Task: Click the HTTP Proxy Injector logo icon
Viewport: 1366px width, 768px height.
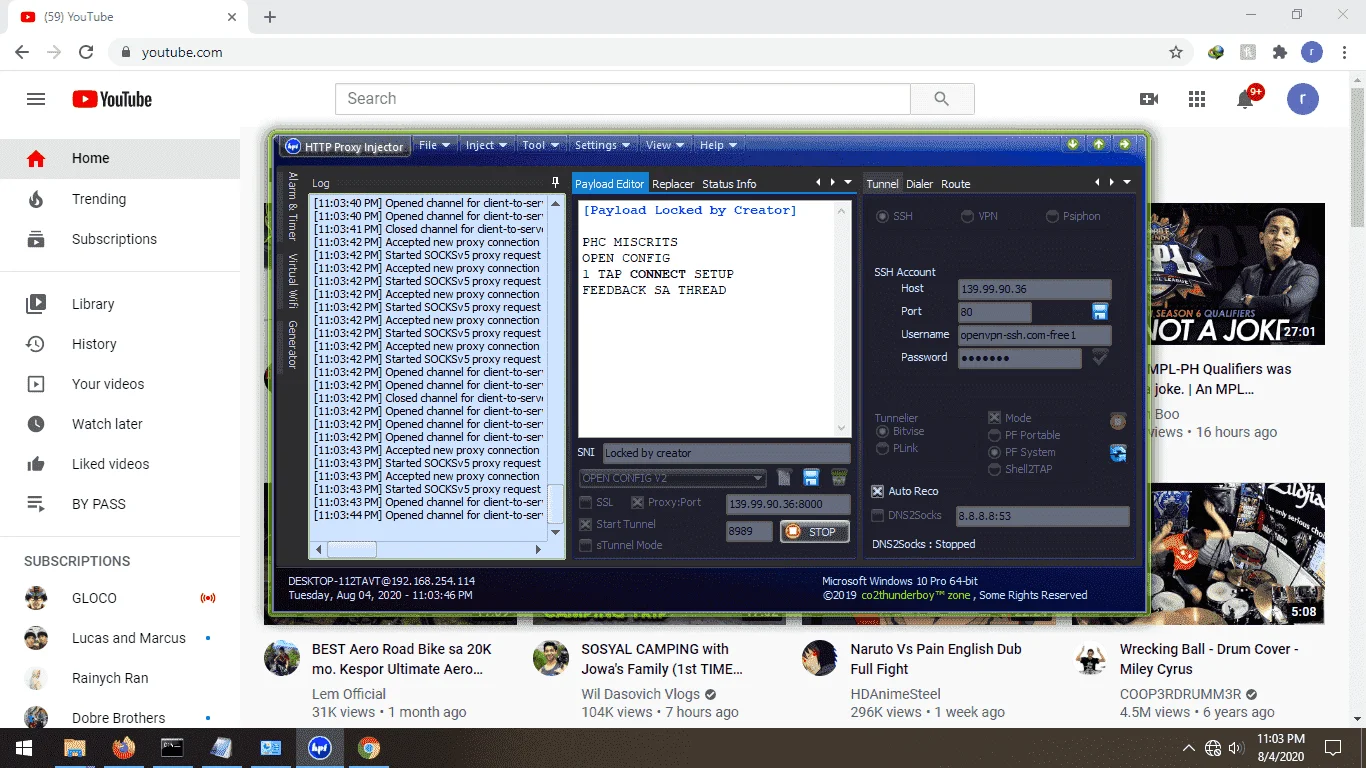Action: (x=293, y=146)
